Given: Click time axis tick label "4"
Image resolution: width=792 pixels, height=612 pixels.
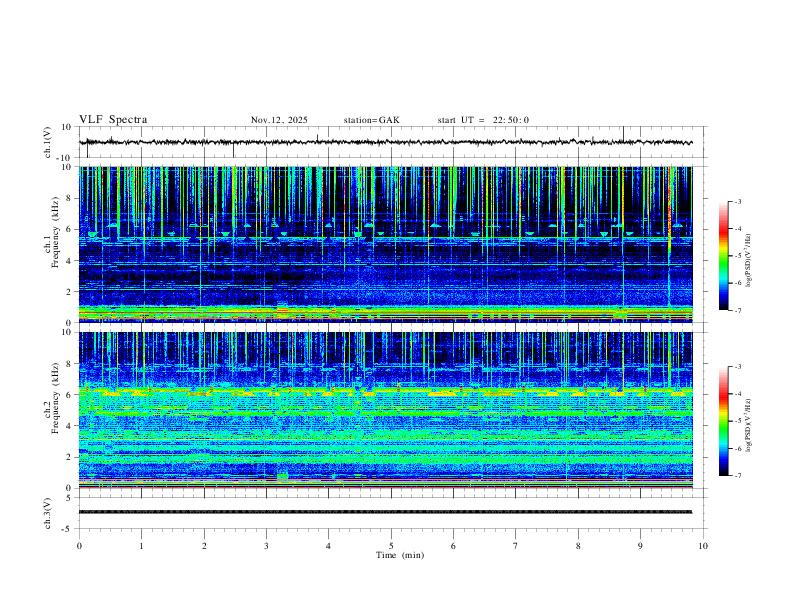Looking at the screenshot, I should pyautogui.click(x=328, y=546).
